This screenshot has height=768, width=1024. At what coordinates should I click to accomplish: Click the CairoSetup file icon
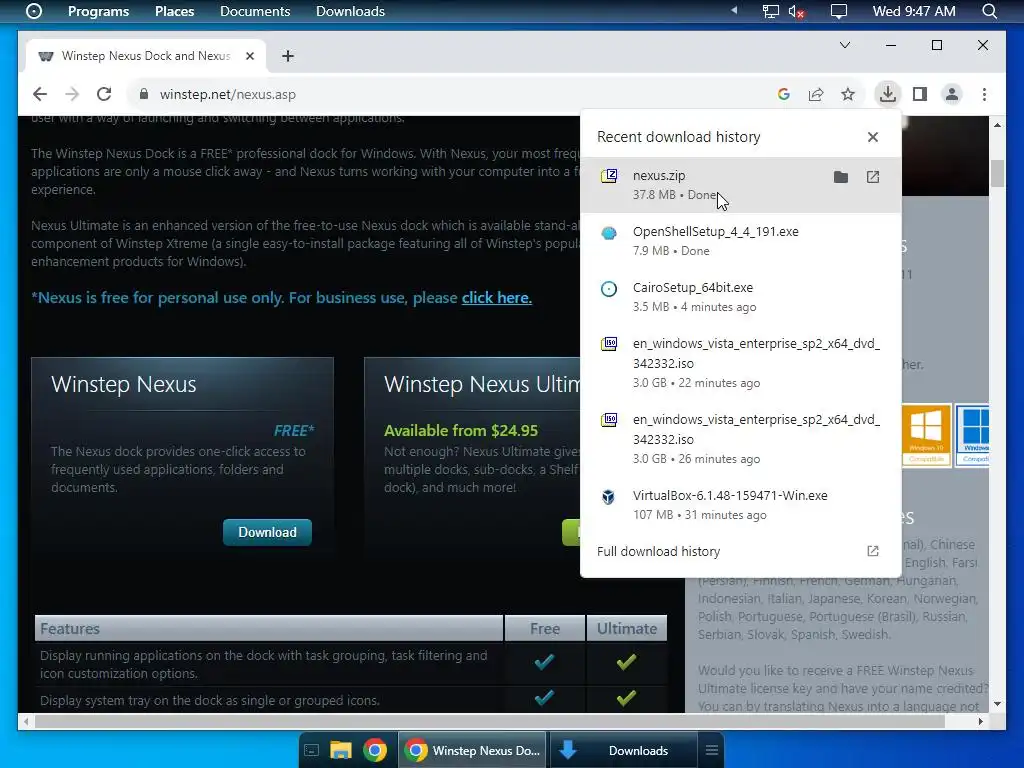pyautogui.click(x=609, y=289)
